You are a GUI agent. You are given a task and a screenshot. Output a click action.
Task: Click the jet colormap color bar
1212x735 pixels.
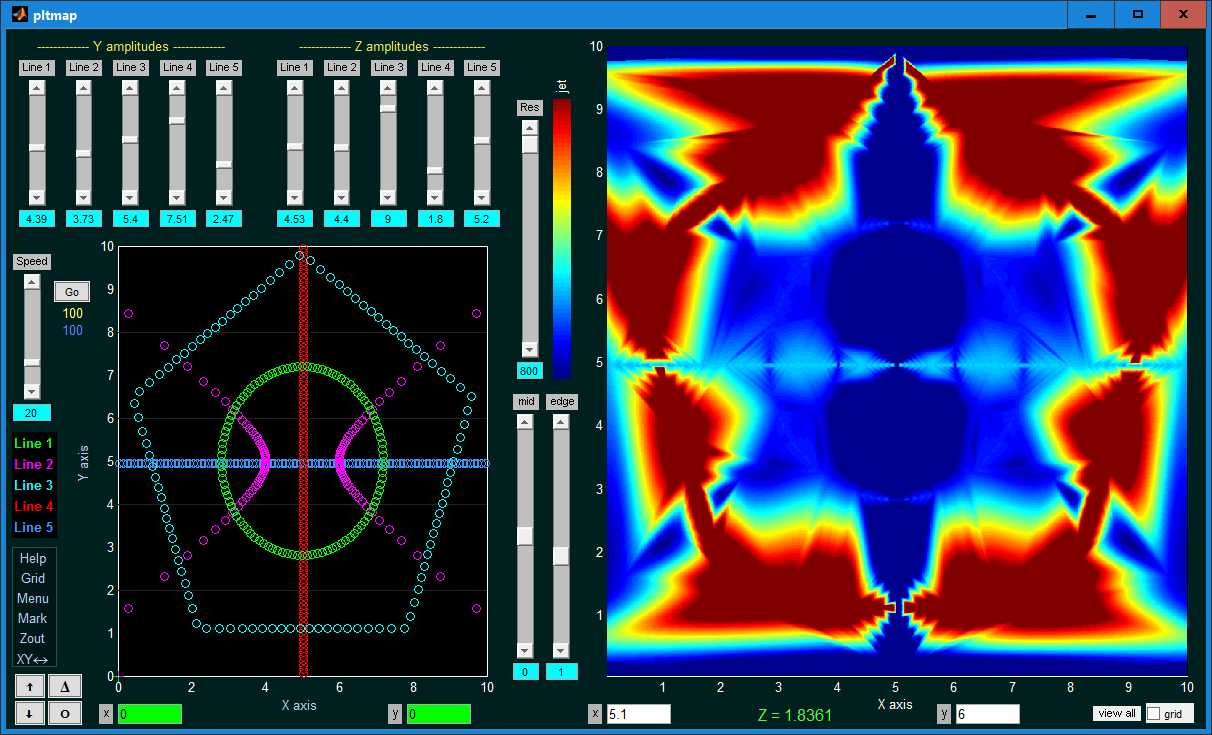click(563, 239)
